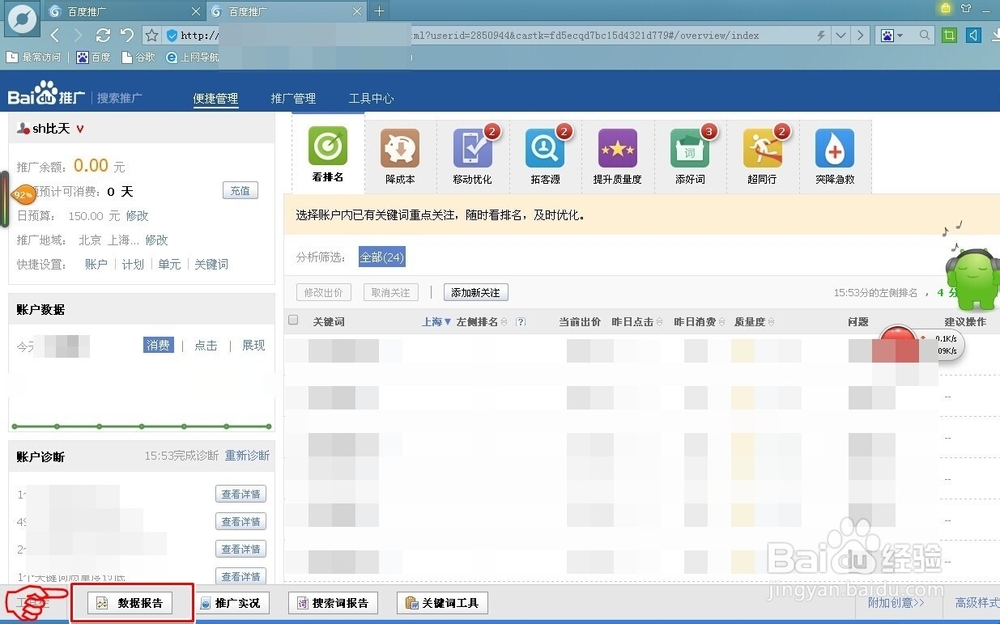Click the 充值 recharge button
Screen dimensions: 1000x624
click(240, 190)
